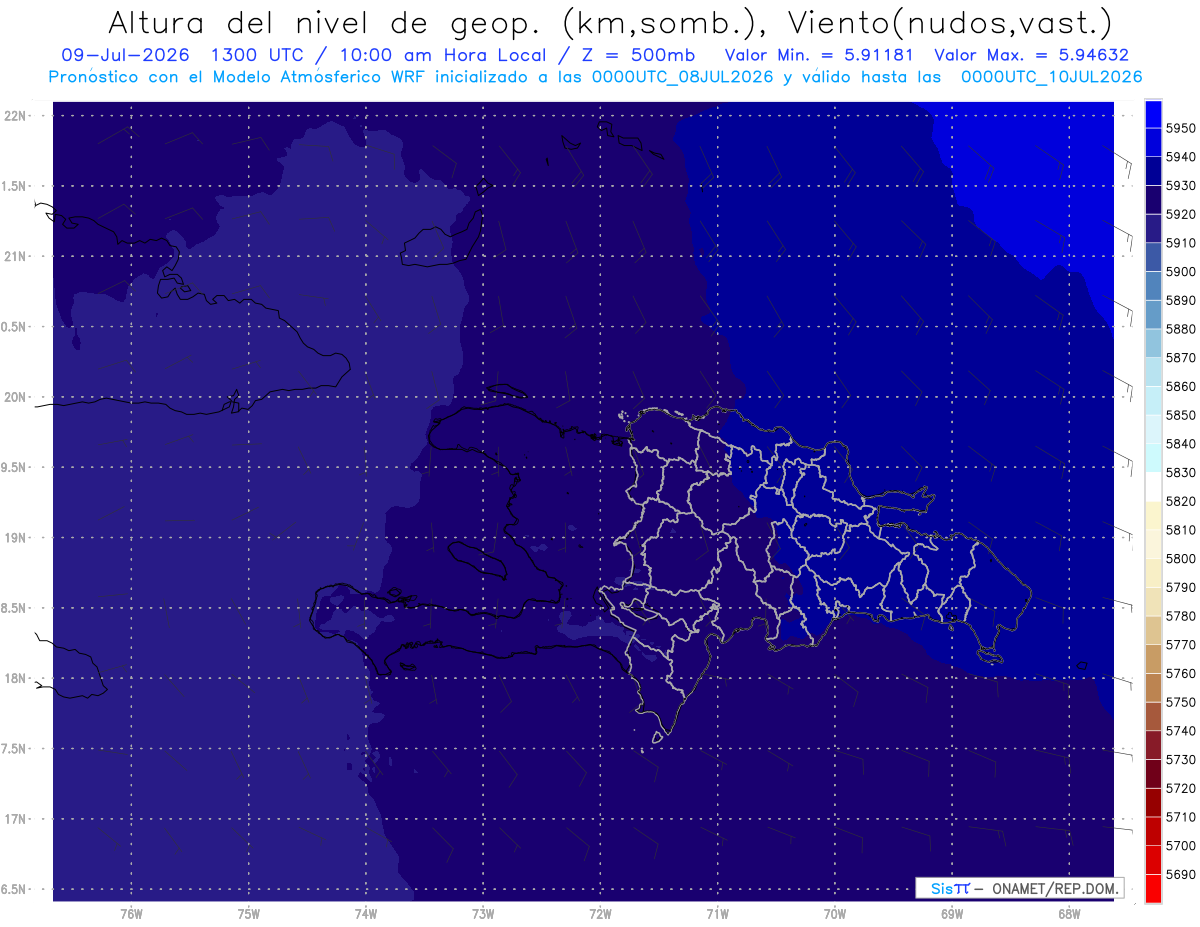Pick beige band between 5800 and 5810
The height and width of the screenshot is (927, 1200).
pos(1153,544)
